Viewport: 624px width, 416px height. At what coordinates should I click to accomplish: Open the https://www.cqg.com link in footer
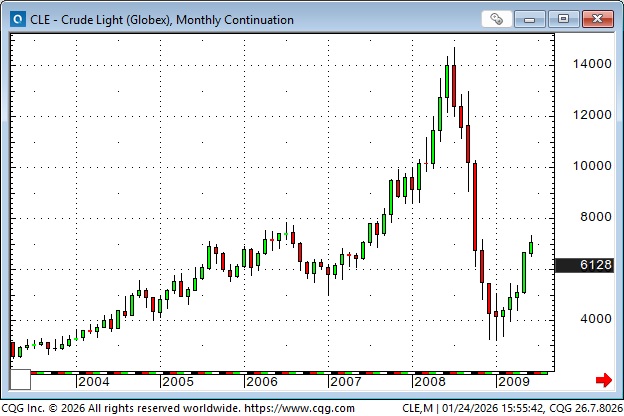coord(296,408)
